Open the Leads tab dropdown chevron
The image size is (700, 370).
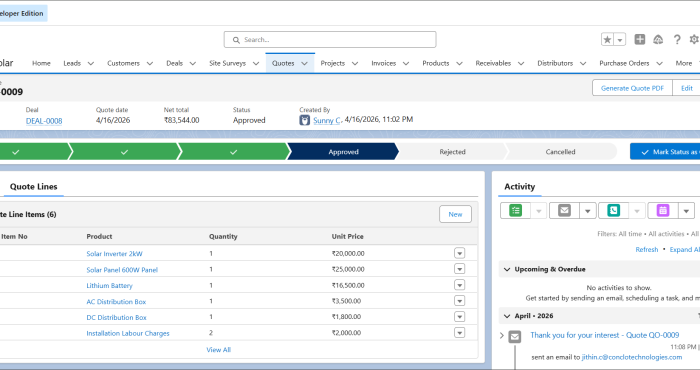91,63
